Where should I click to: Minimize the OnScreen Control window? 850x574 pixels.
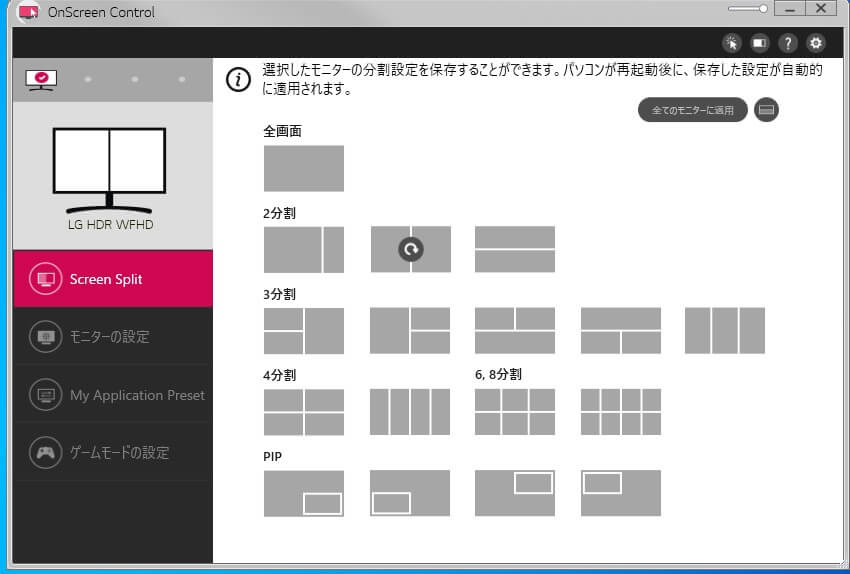click(789, 9)
